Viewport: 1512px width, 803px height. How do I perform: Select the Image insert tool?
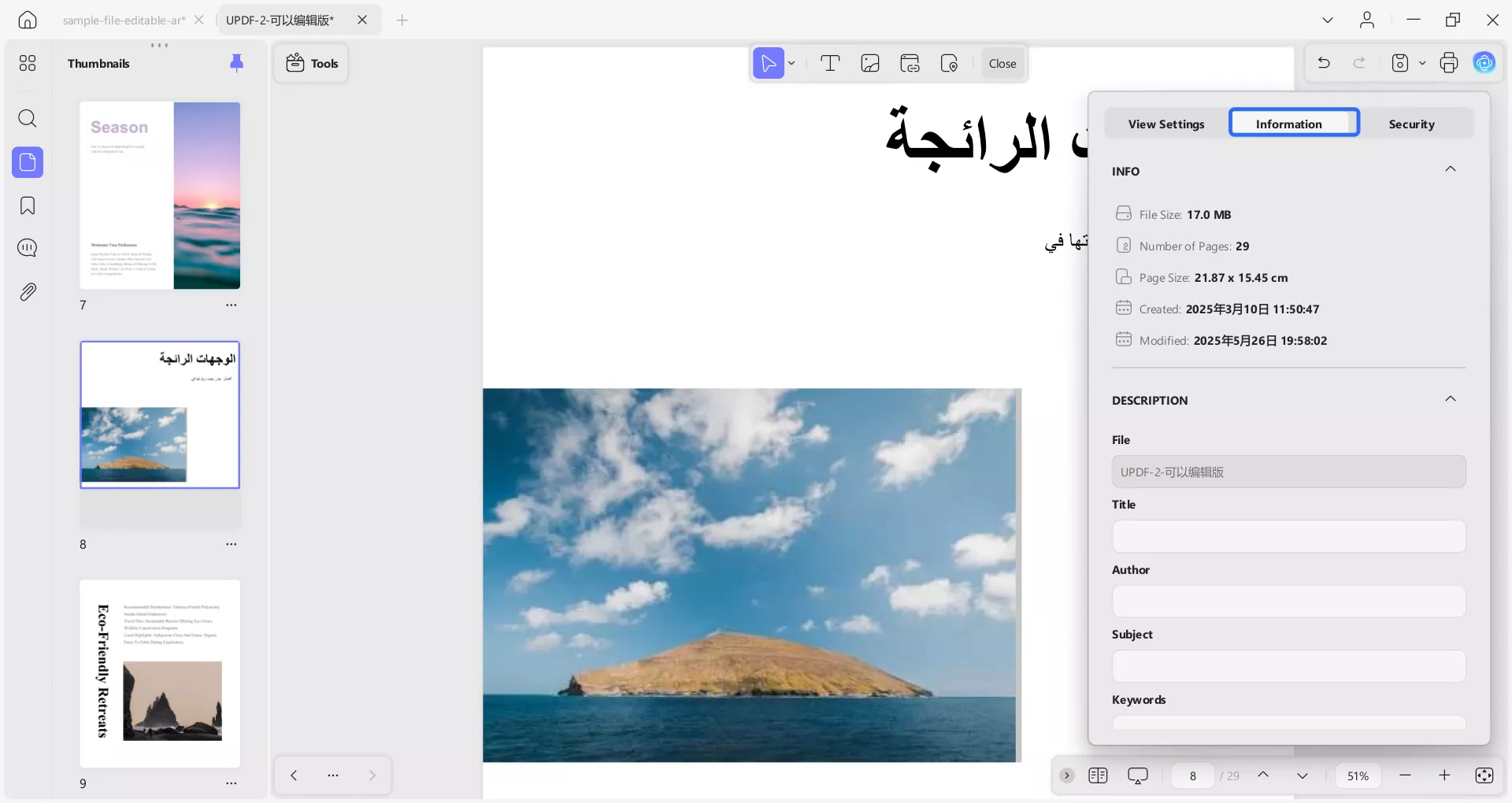[870, 64]
